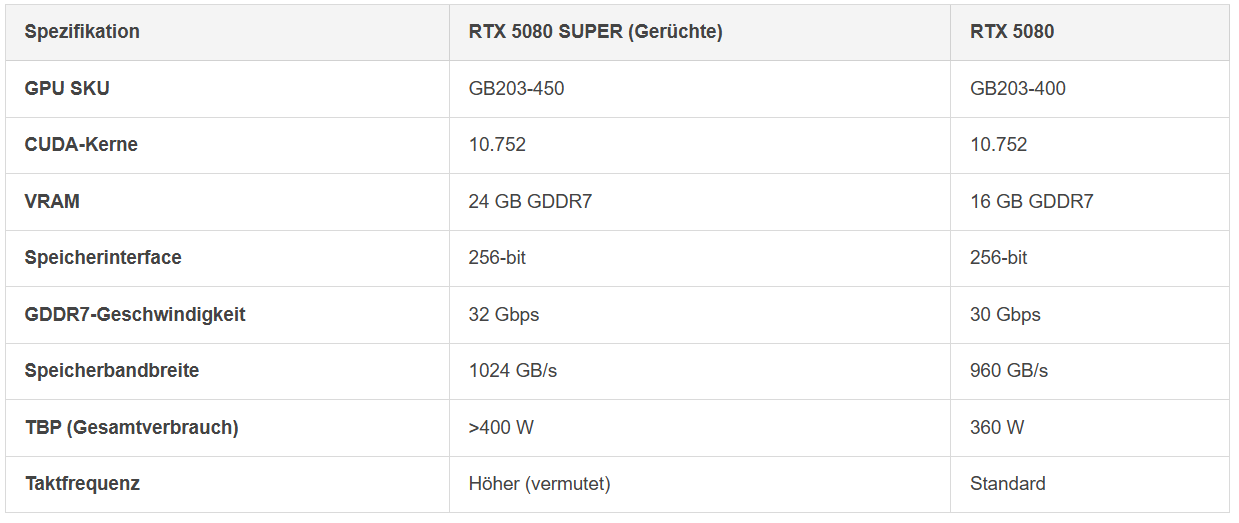Select the >400 W cell

click(501, 427)
